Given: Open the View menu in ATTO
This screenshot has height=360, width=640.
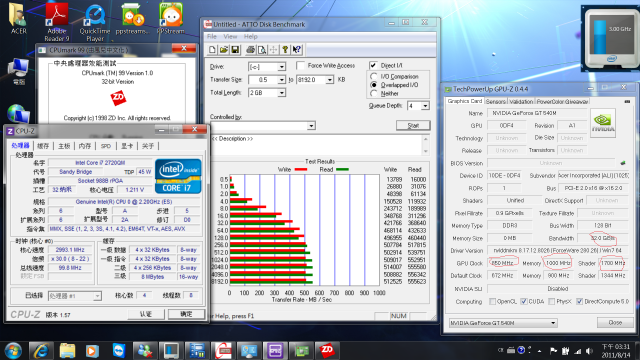Looking at the screenshot, I should [x=230, y=36].
